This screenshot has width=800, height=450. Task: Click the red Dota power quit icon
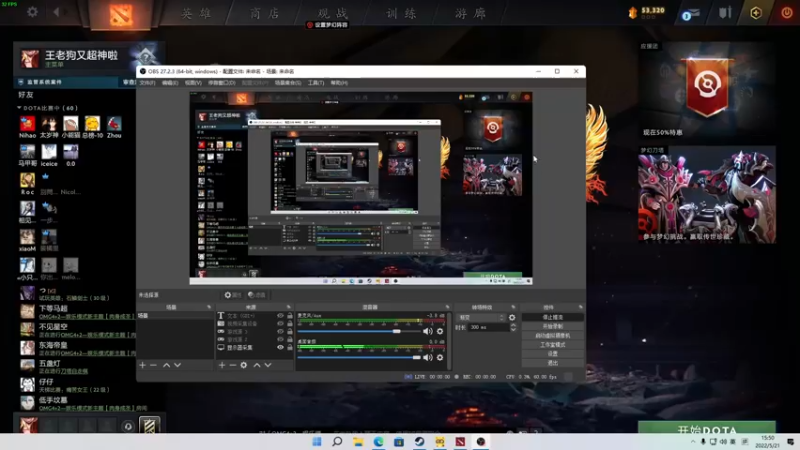pyautogui.click(x=787, y=12)
